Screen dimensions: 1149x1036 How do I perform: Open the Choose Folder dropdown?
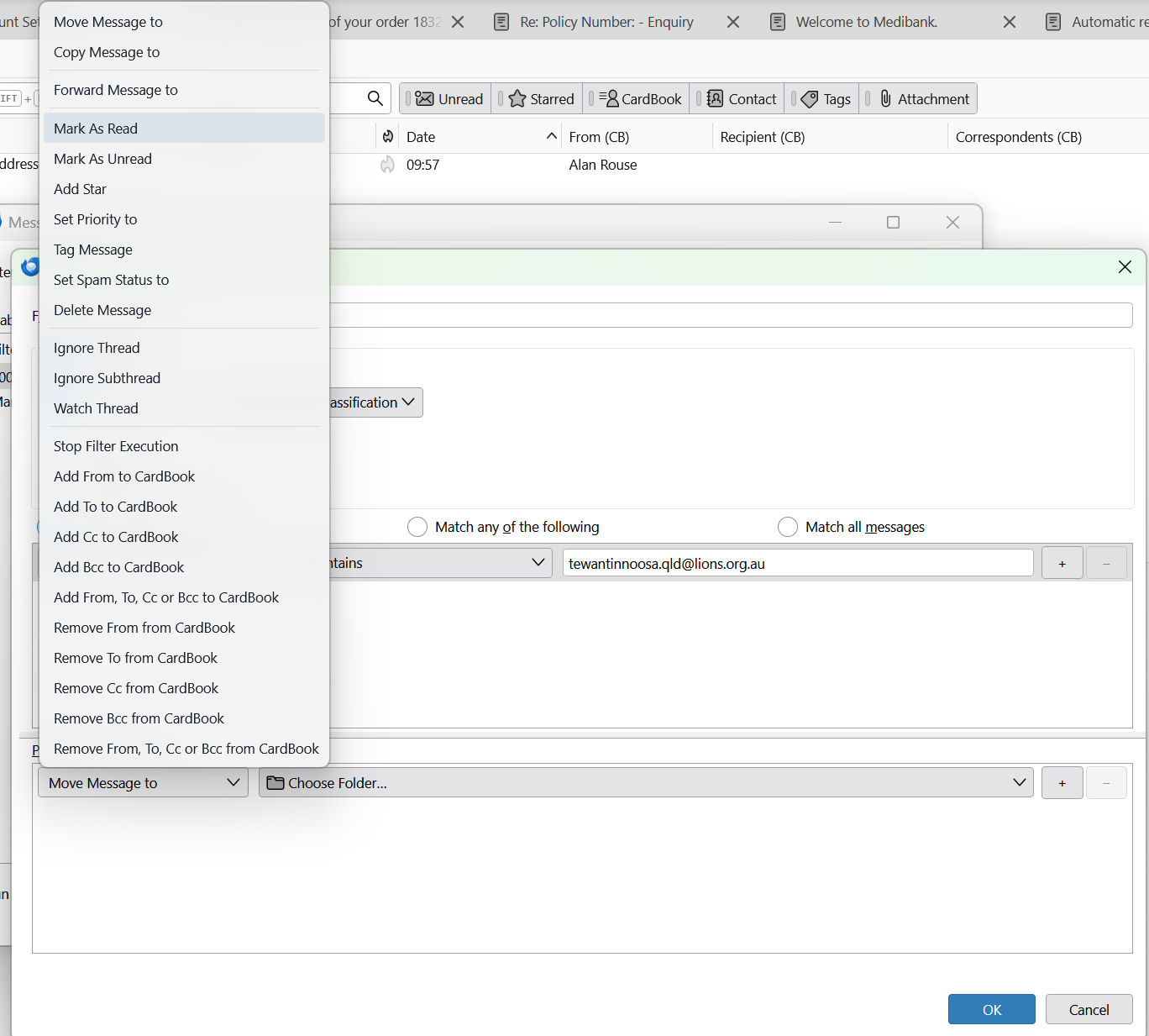(646, 783)
